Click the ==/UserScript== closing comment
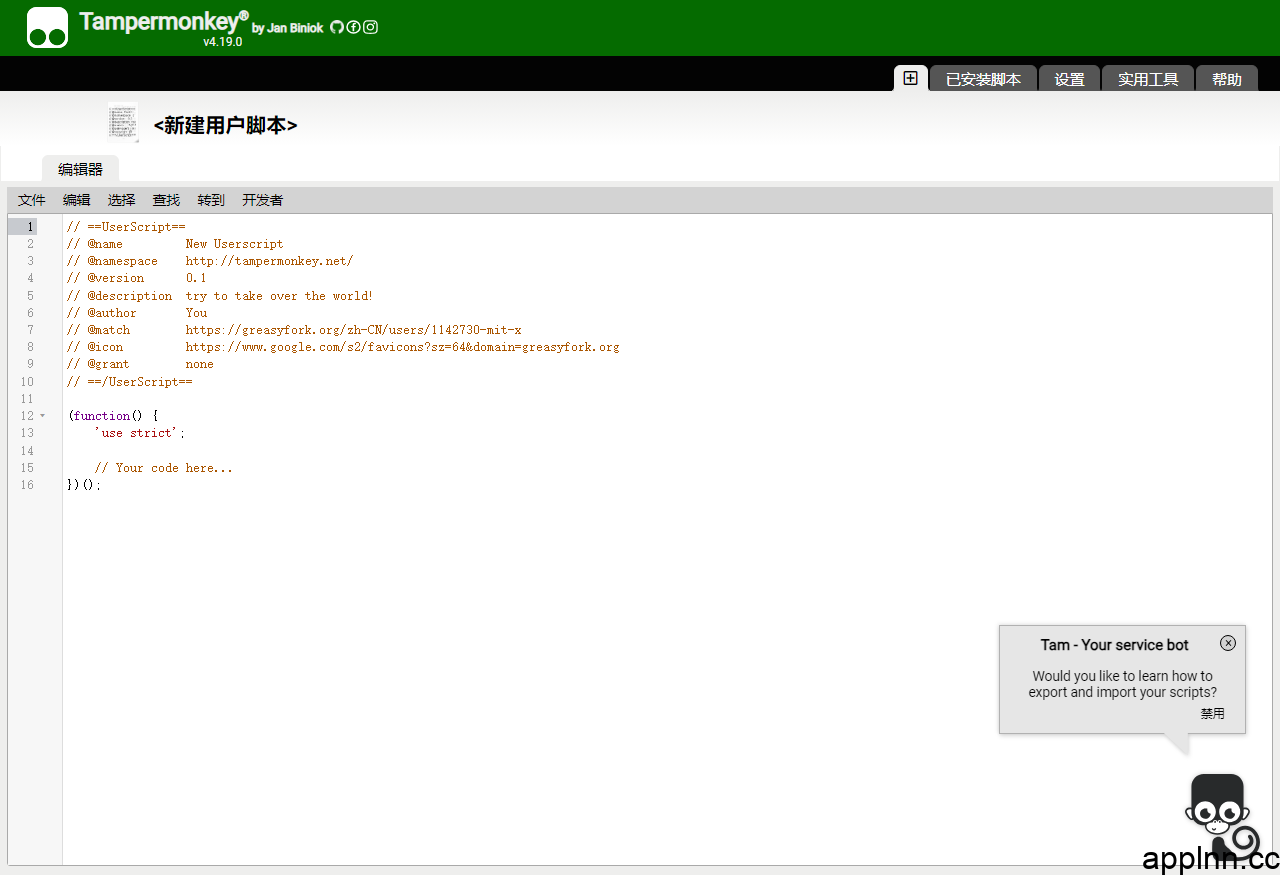The image size is (1280, 875). [130, 382]
